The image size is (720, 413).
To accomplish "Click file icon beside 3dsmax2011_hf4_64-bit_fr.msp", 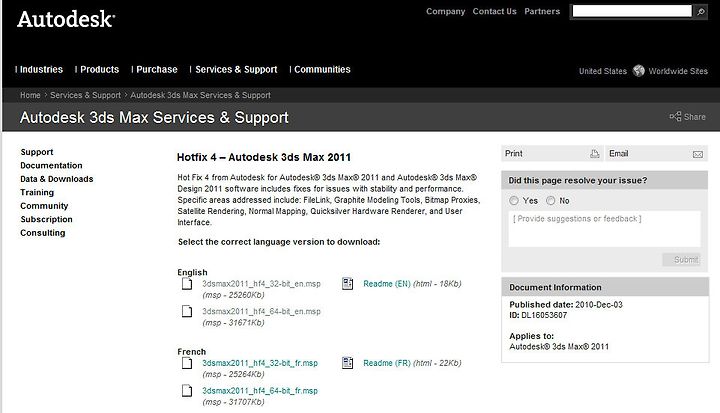I will click(x=187, y=390).
